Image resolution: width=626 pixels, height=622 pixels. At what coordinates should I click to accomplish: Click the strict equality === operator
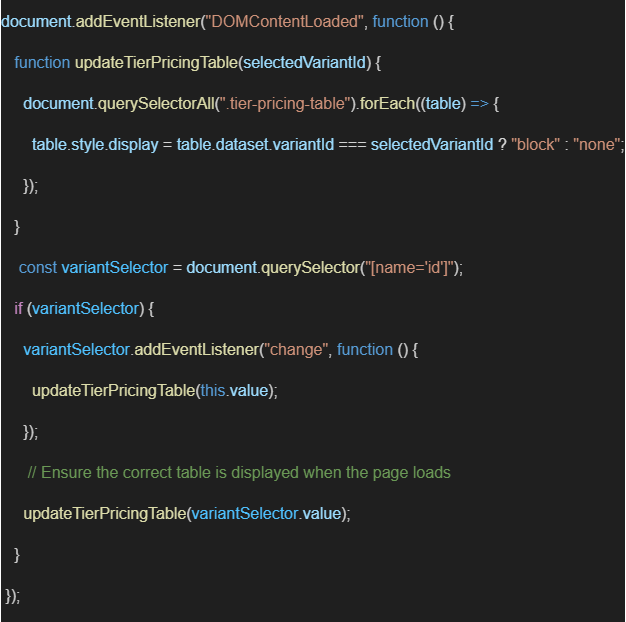tap(352, 145)
